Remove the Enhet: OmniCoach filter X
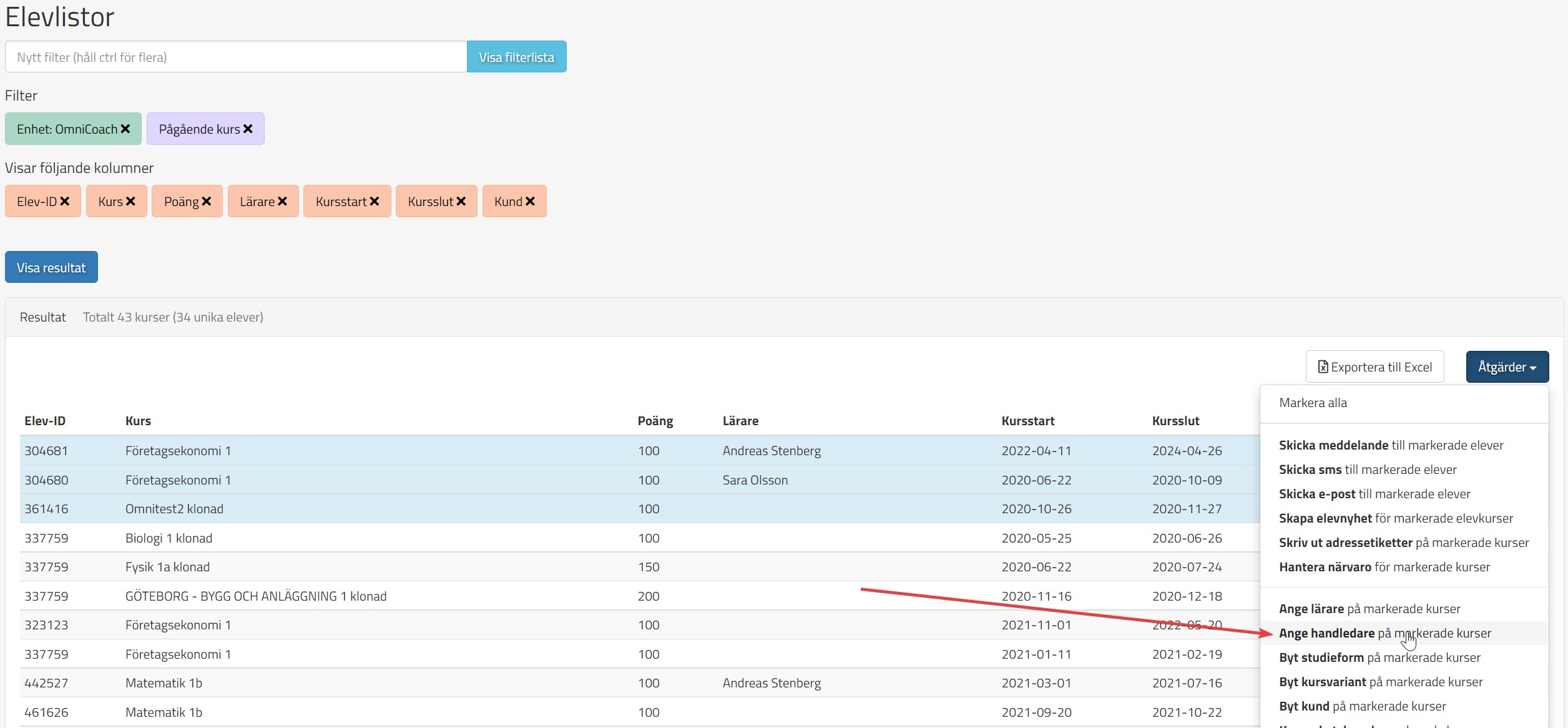The image size is (1568, 728). click(x=125, y=129)
